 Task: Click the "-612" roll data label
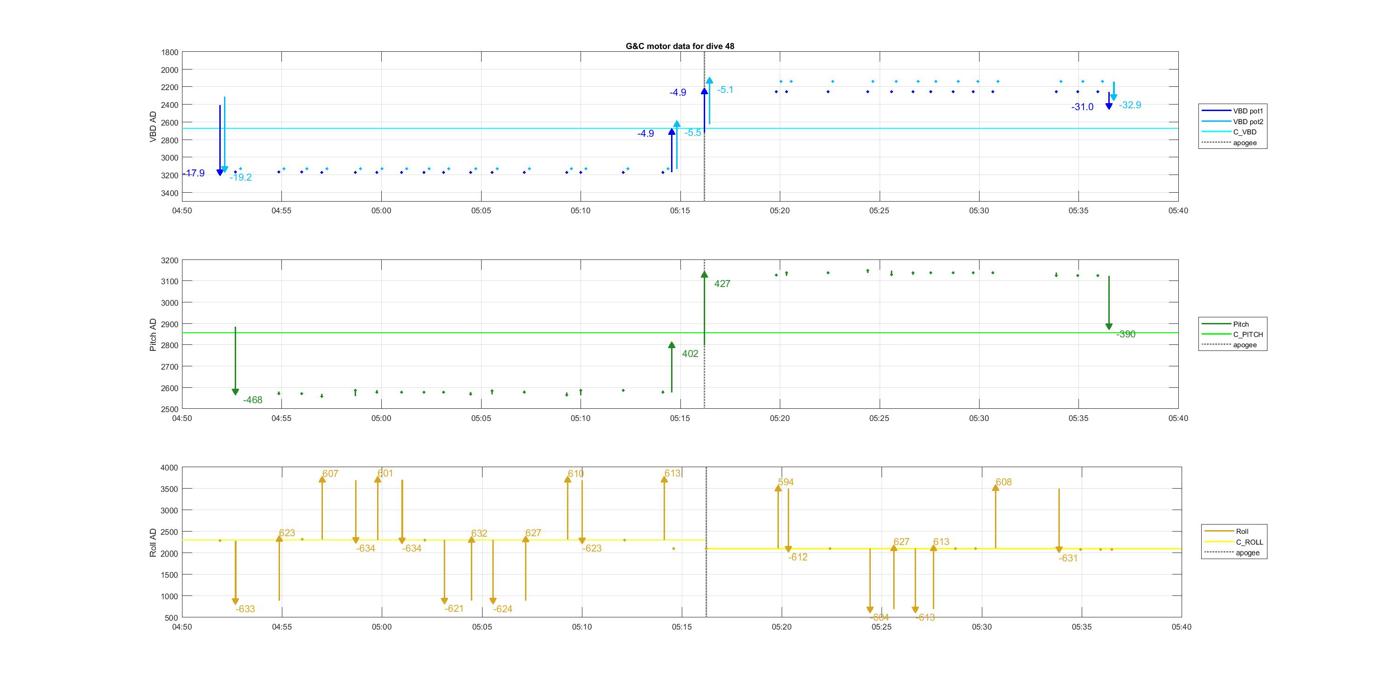[797, 557]
